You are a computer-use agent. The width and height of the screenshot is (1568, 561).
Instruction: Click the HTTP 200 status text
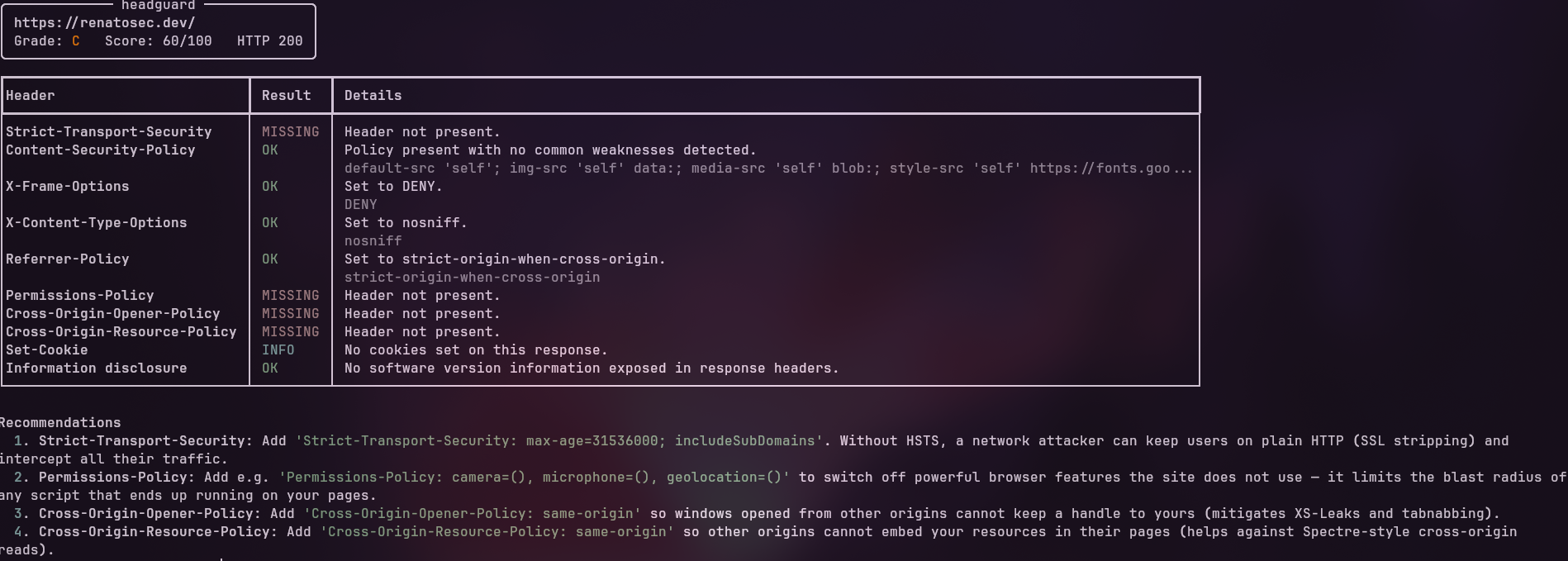click(x=270, y=40)
